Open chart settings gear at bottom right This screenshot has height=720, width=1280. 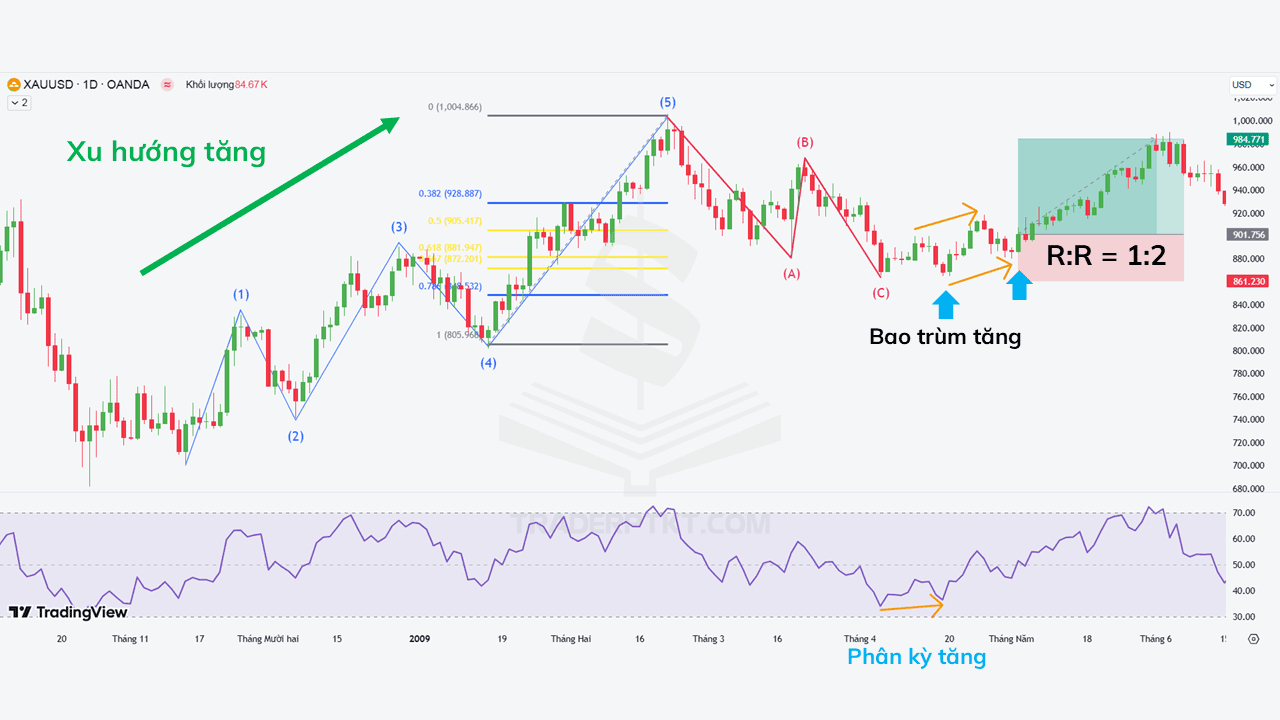point(1253,639)
